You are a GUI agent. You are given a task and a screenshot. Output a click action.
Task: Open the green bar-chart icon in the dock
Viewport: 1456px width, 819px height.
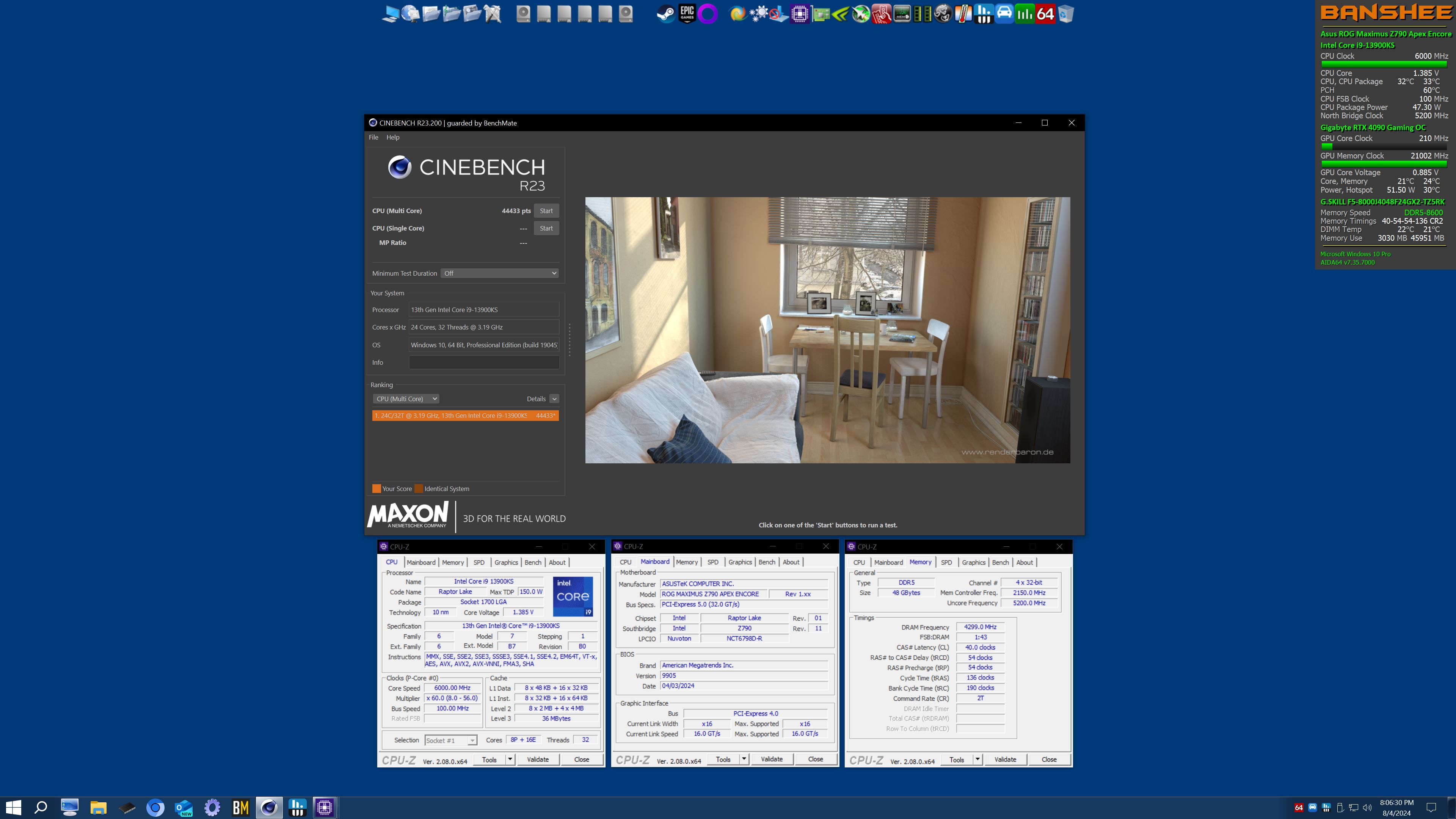click(x=1025, y=14)
